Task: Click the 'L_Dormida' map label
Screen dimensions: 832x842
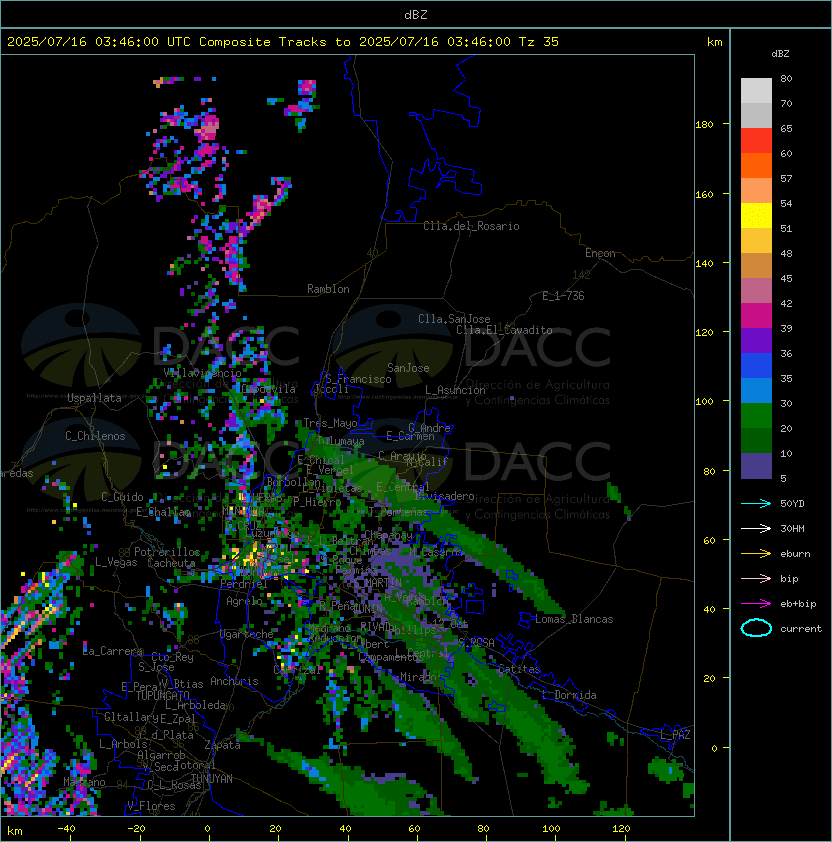Action: pyautogui.click(x=569, y=695)
